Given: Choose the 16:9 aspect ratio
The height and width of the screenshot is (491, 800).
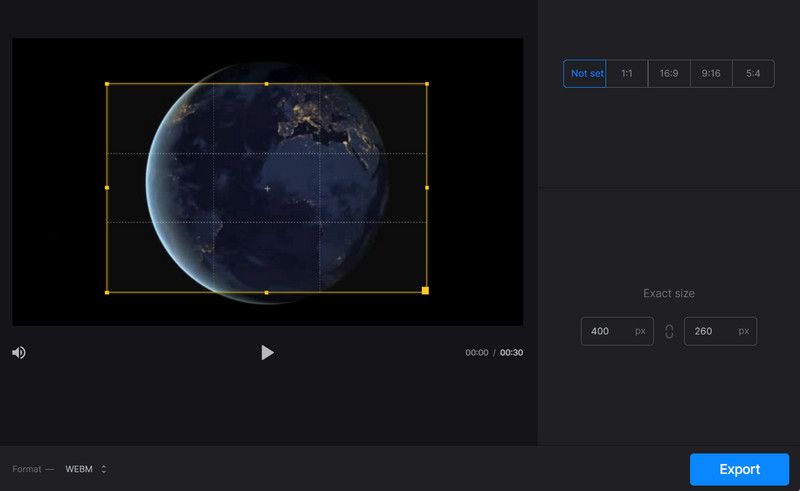Looking at the screenshot, I should [x=669, y=73].
